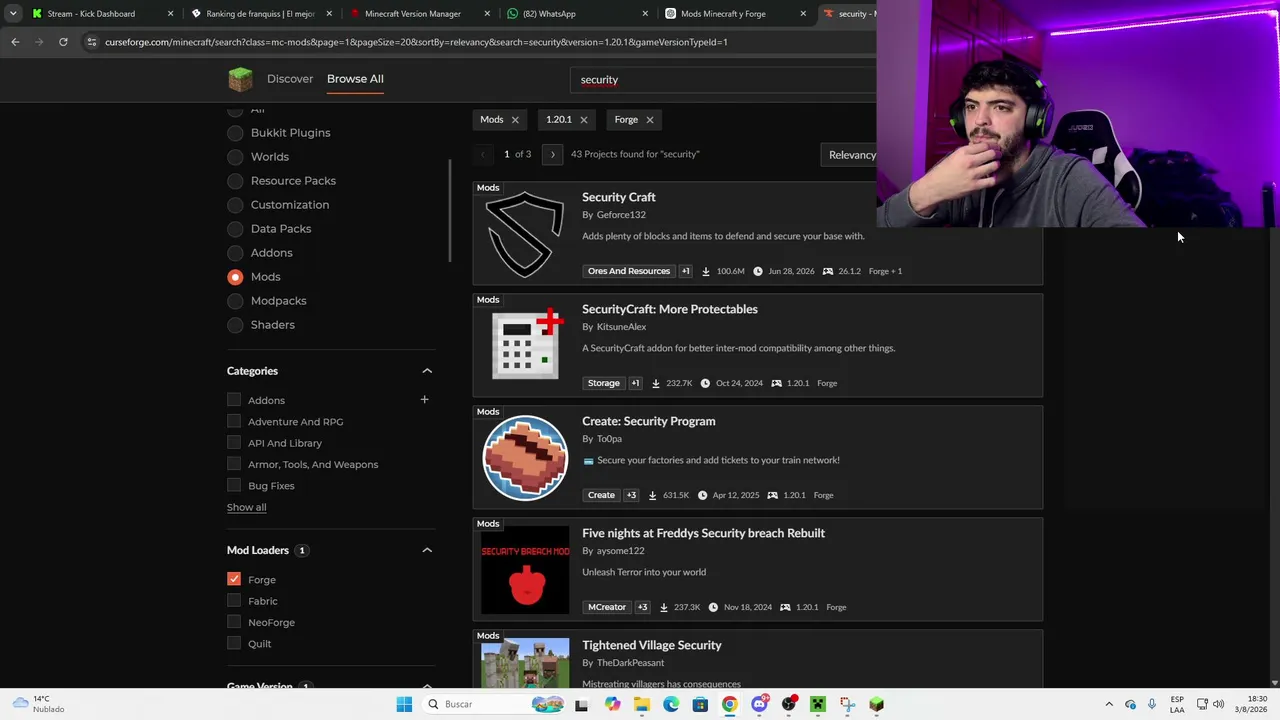The height and width of the screenshot is (720, 1280).
Task: Remove the 1.20.1 version filter chip
Action: [x=584, y=120]
